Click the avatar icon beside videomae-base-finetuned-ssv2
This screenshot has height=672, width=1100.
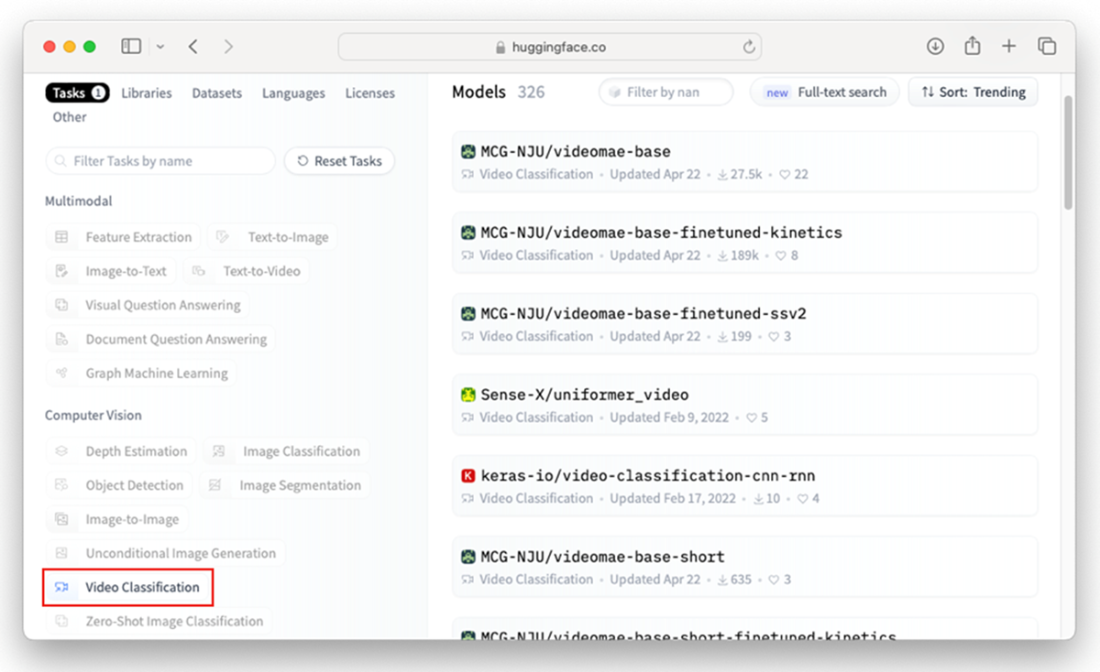(468, 314)
